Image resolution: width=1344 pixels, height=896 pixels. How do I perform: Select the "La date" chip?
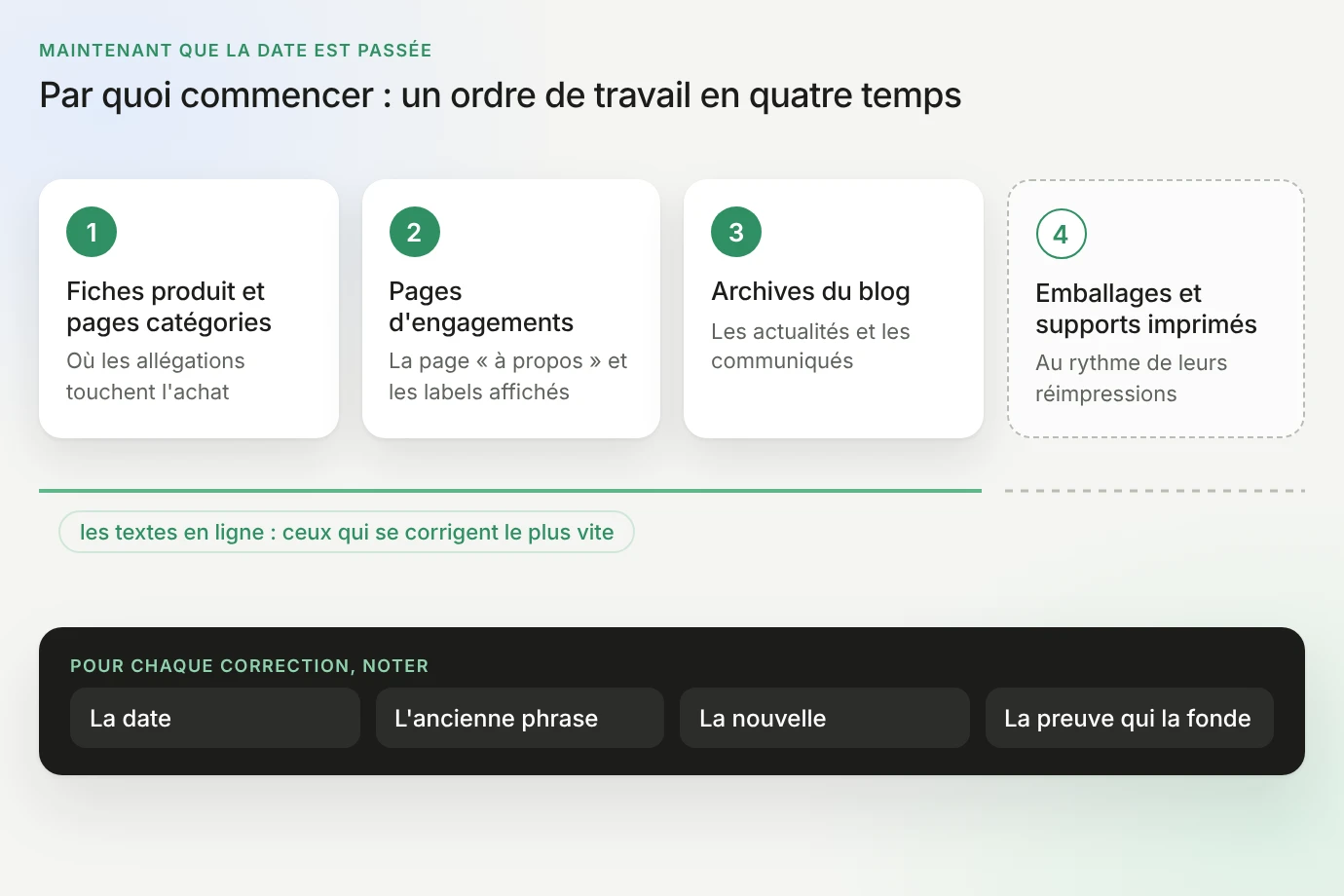coord(215,718)
